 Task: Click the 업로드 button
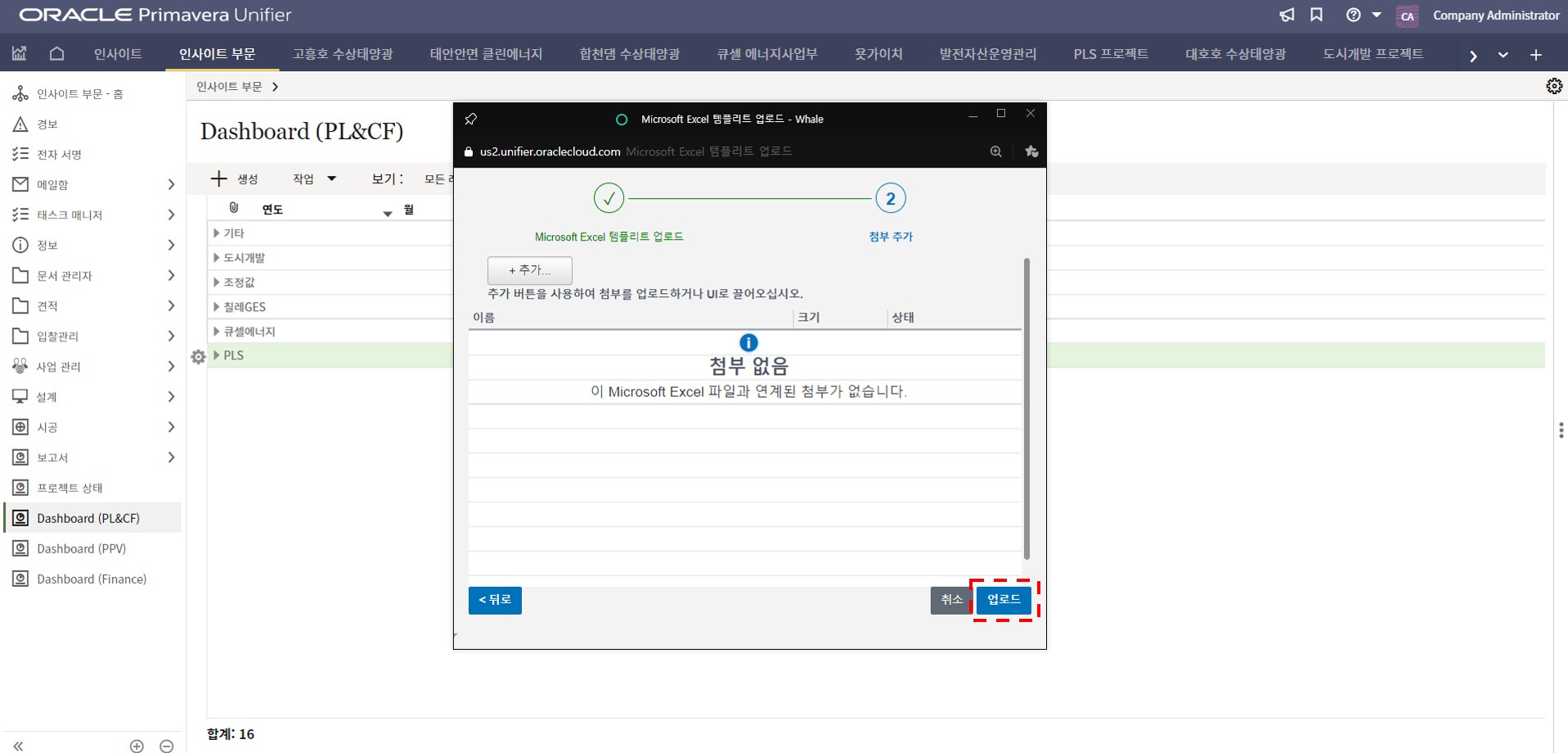pyautogui.click(x=1004, y=600)
